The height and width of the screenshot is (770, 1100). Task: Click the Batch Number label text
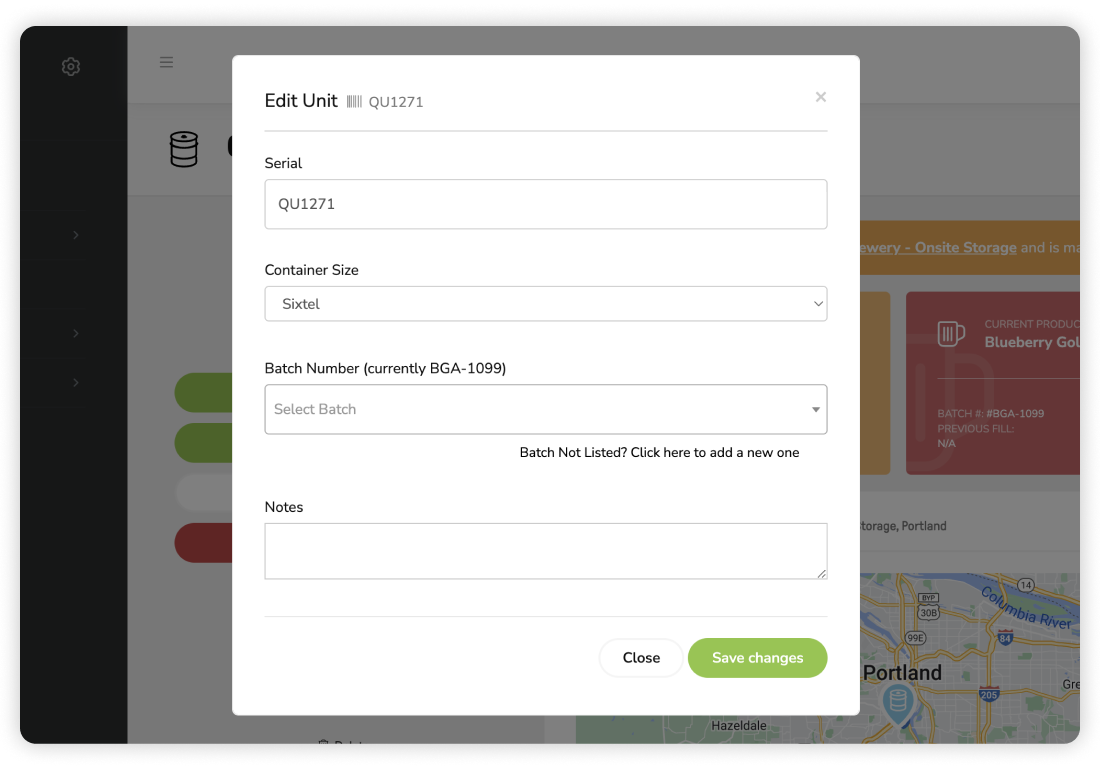coord(385,368)
